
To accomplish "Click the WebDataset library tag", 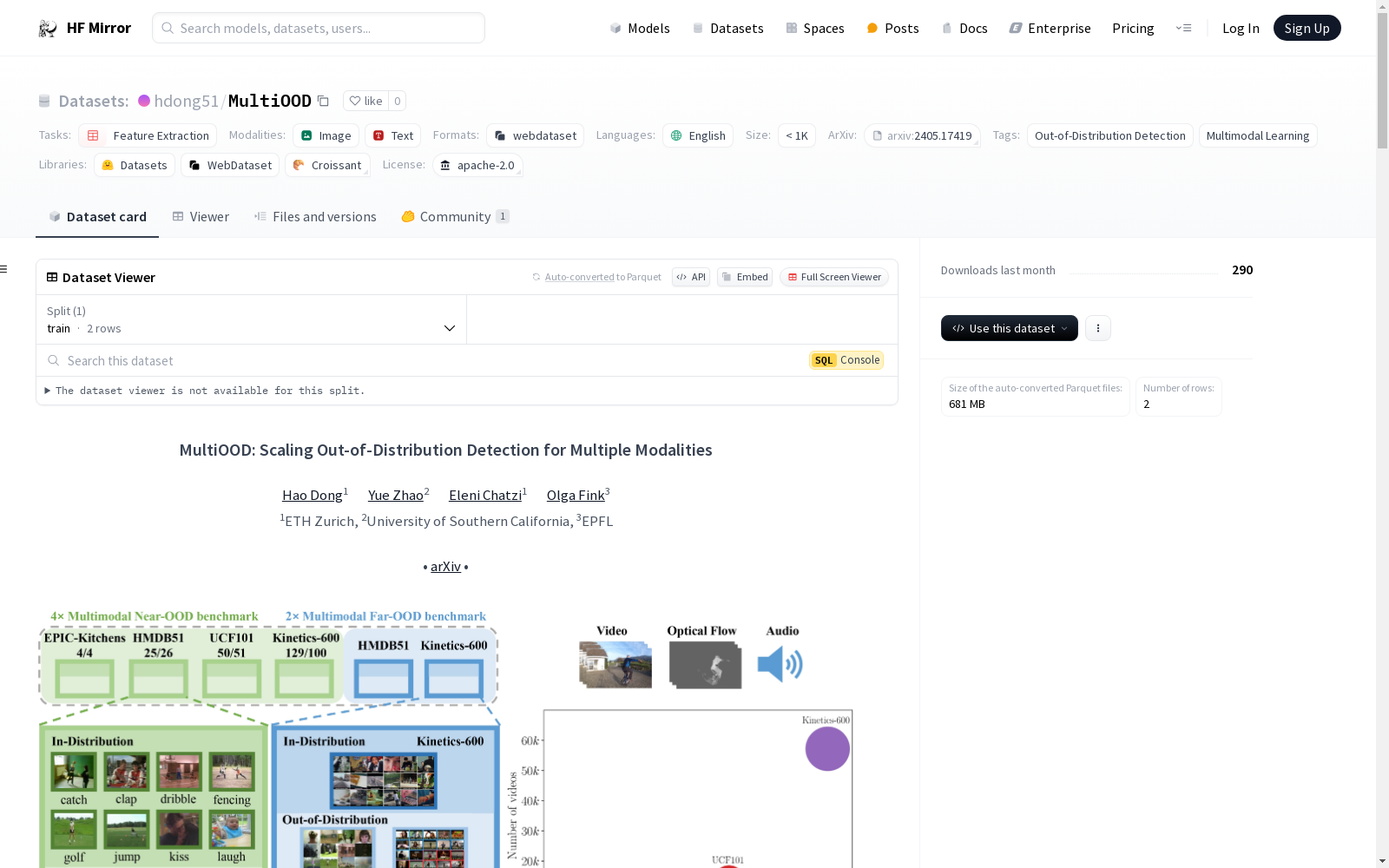I will tap(230, 165).
